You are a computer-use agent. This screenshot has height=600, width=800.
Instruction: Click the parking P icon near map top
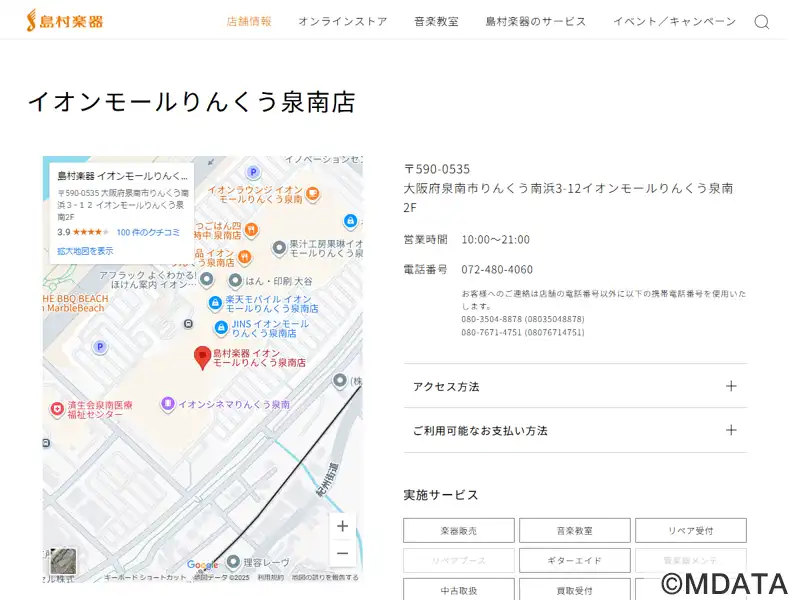[253, 172]
